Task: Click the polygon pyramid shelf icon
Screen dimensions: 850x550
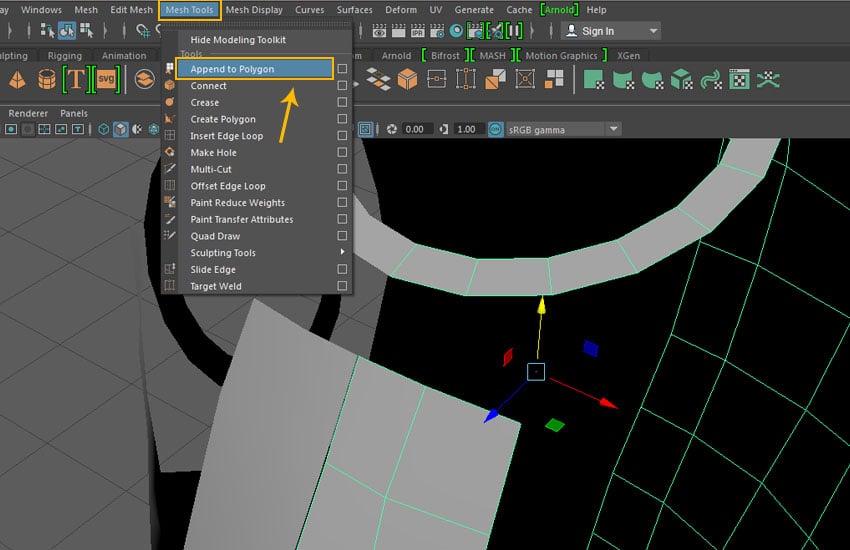Action: (17, 80)
